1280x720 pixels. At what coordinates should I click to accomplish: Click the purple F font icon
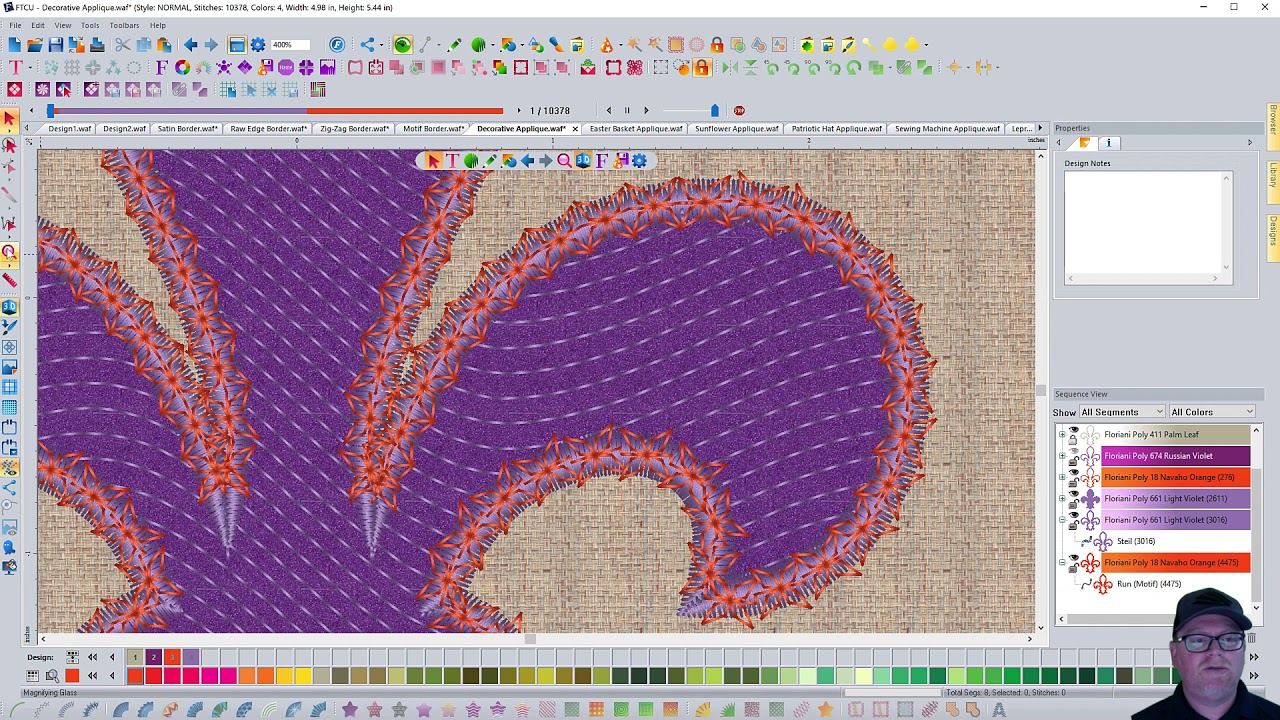pyautogui.click(x=162, y=67)
